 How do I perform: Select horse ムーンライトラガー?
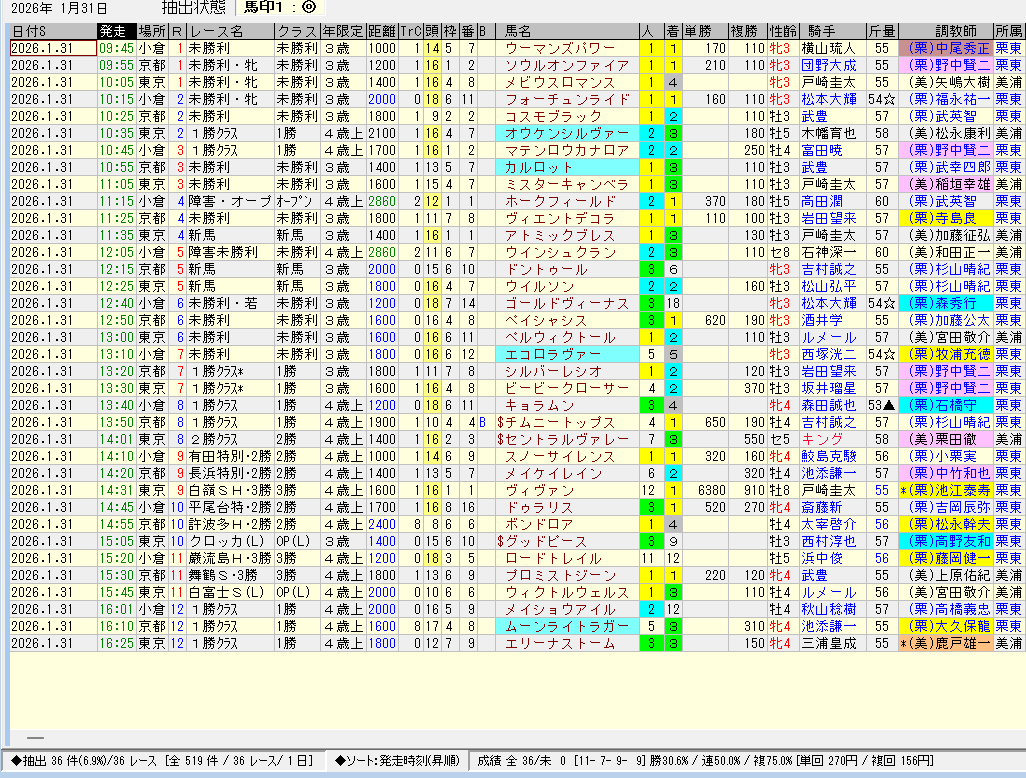(x=567, y=627)
